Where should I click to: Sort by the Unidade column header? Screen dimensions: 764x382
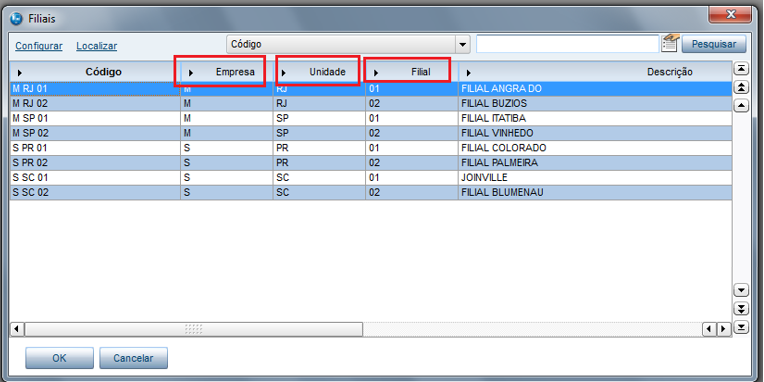[319, 72]
